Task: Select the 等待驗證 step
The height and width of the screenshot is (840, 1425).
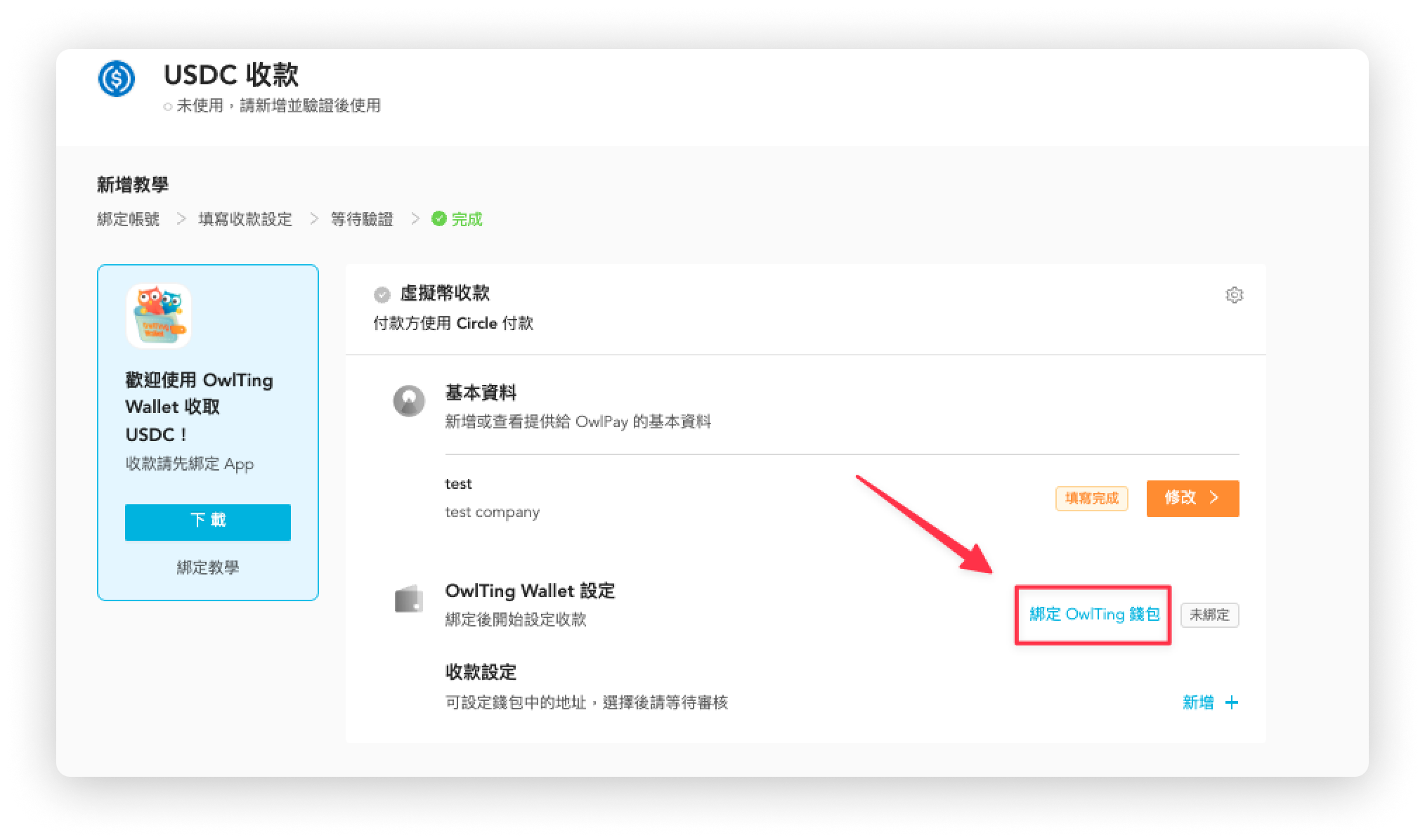Action: (x=362, y=219)
